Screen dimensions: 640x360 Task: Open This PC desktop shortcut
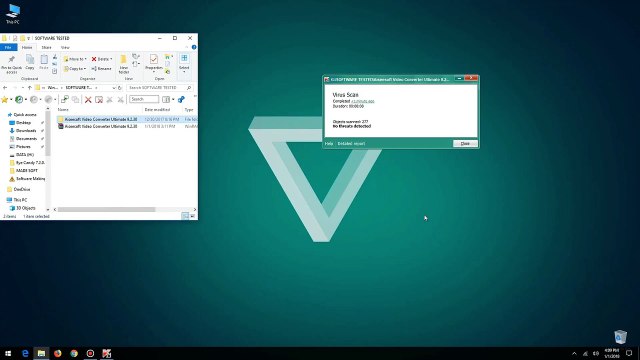tap(13, 13)
